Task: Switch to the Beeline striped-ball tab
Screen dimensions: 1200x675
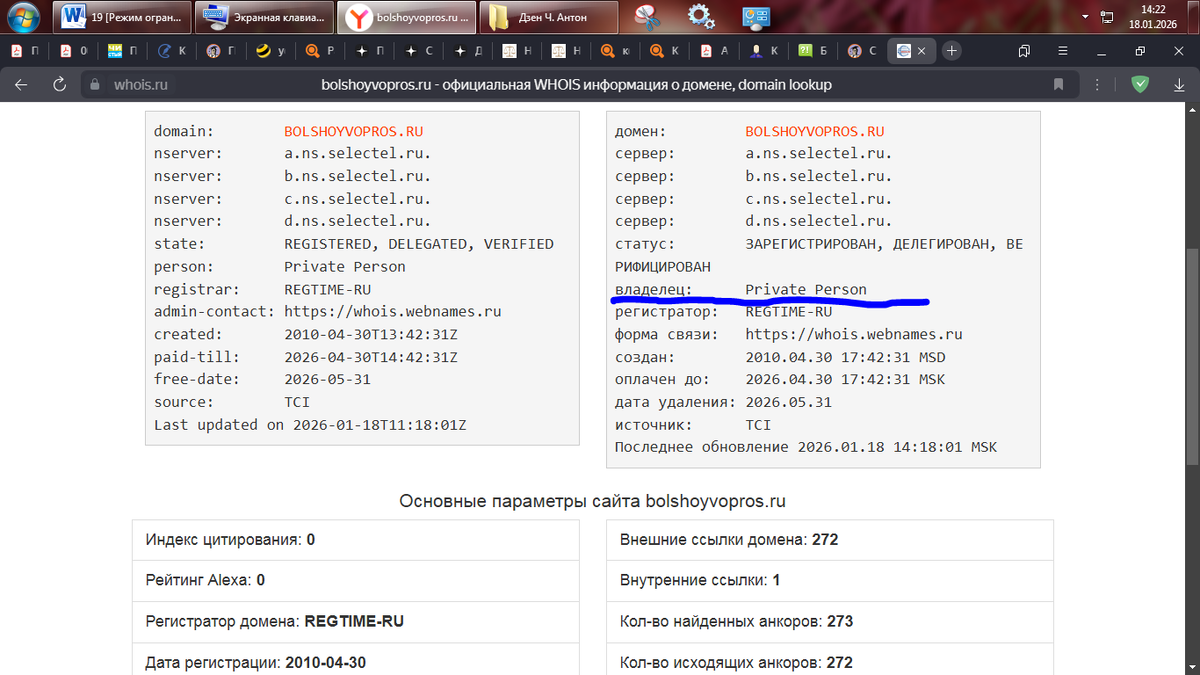Action: click(x=270, y=50)
